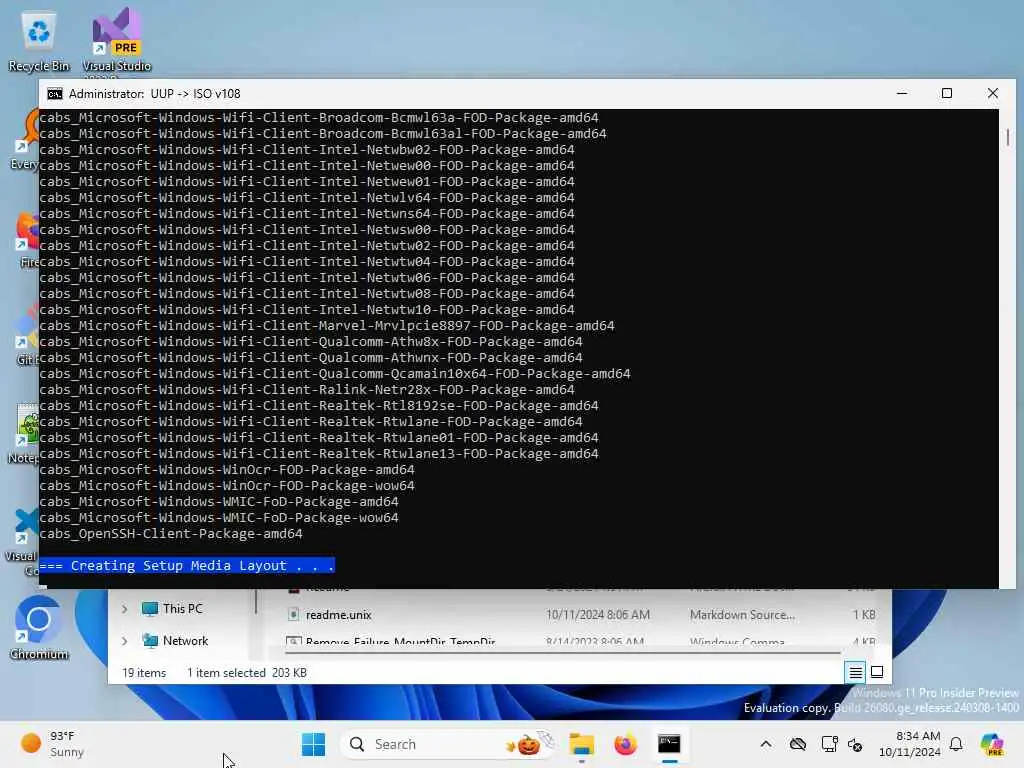Click the magnifier icon in Search box
Screen dimensions: 1024x768
357,744
